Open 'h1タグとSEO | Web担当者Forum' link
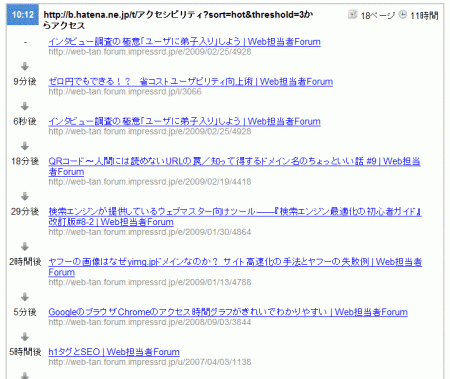The image size is (450, 379). click(114, 352)
